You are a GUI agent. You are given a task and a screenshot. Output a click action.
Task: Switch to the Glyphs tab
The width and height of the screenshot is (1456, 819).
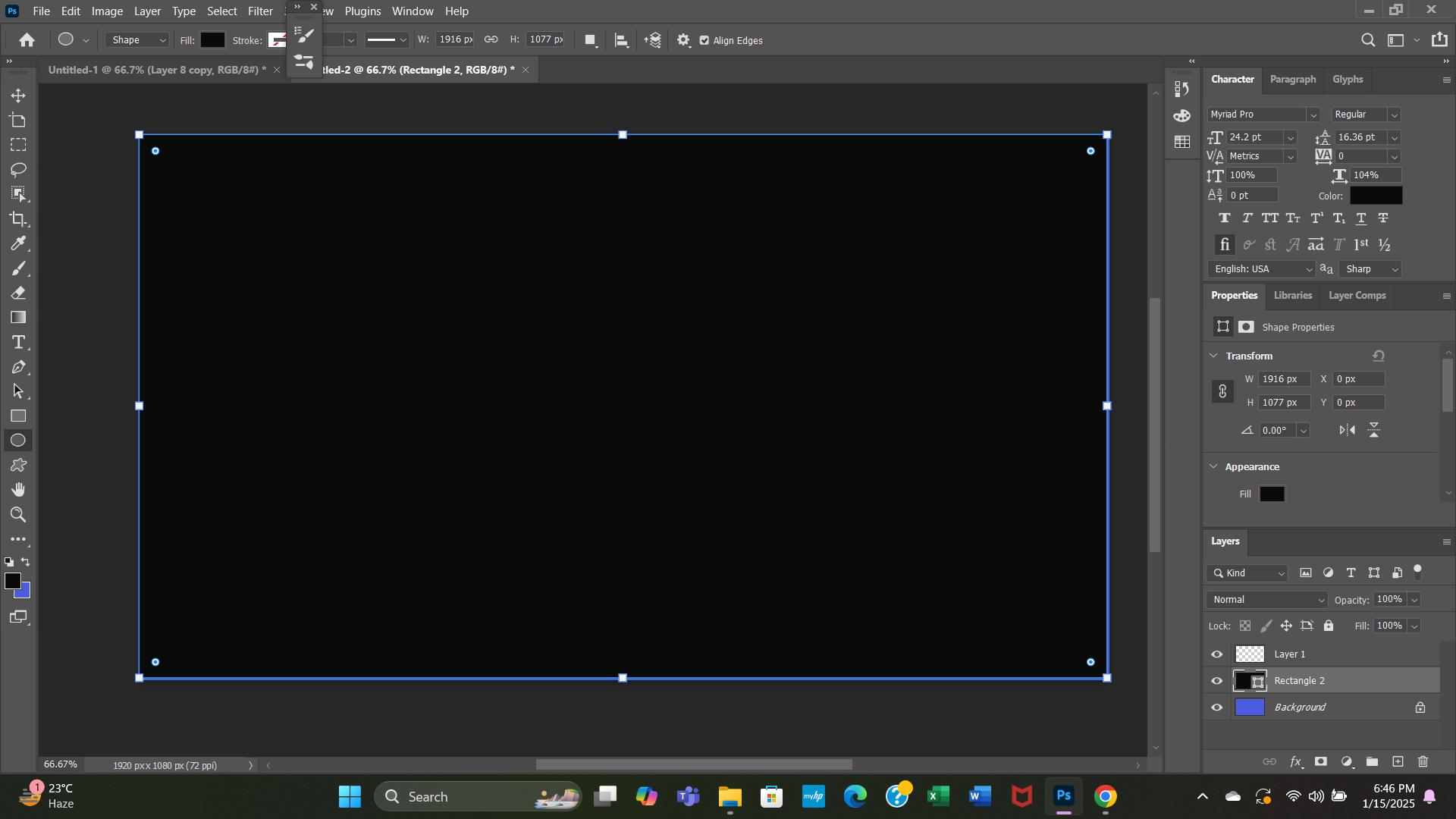coord(1348,79)
